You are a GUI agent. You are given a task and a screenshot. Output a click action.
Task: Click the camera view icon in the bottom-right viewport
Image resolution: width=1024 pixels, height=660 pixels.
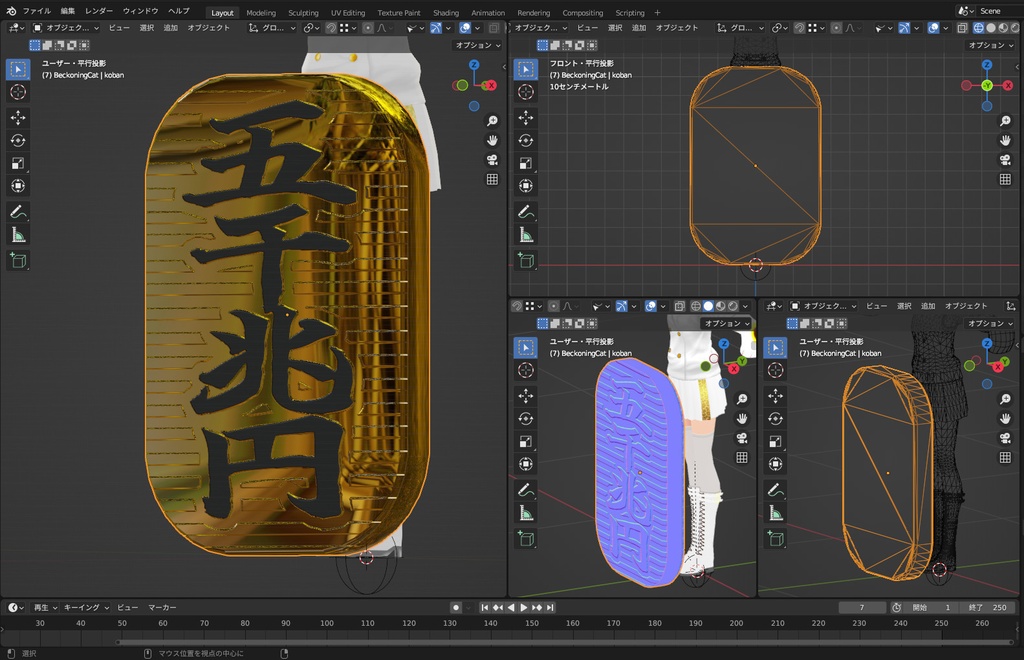click(x=1005, y=437)
